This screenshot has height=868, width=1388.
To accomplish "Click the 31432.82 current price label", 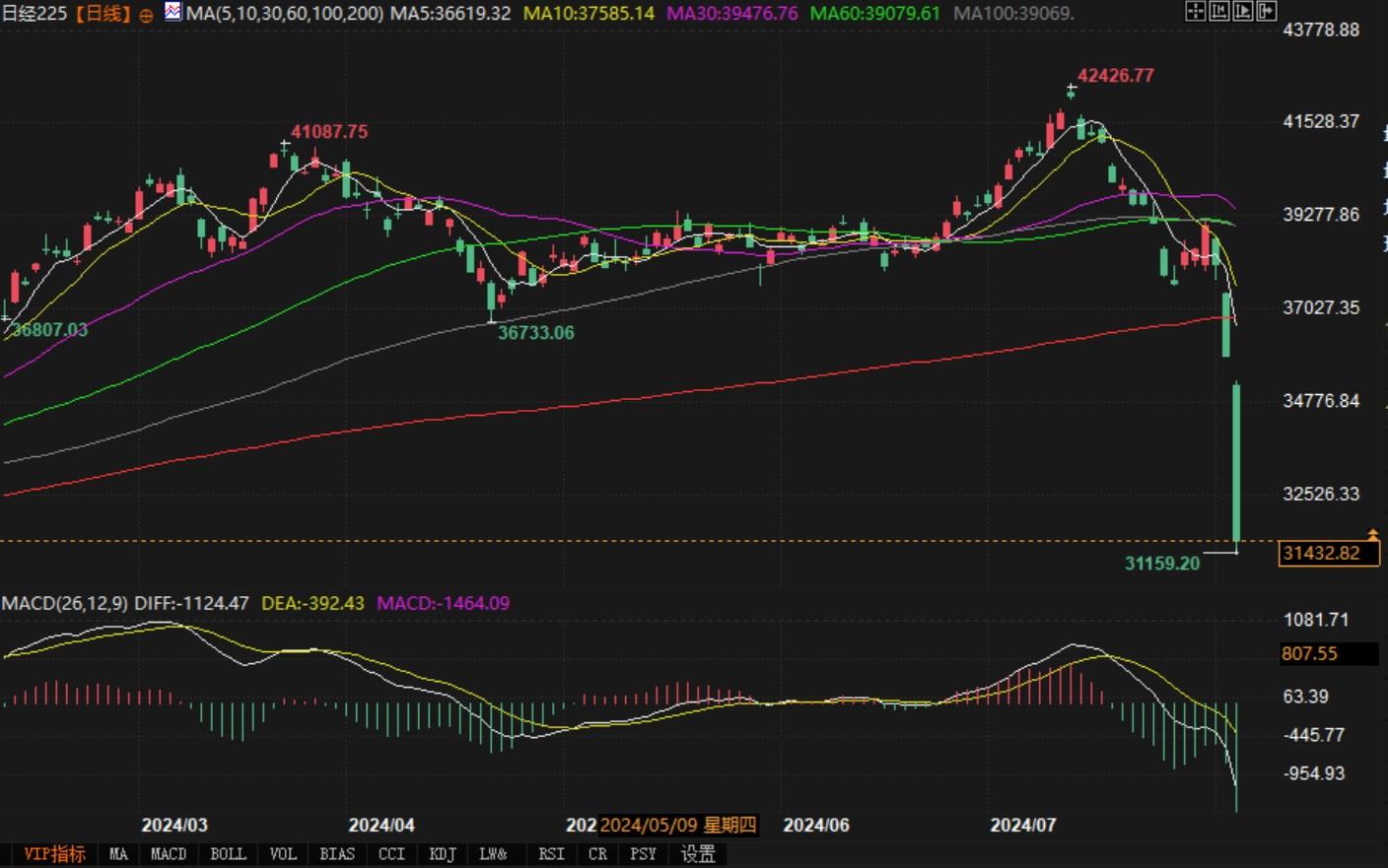I will pos(1321,554).
